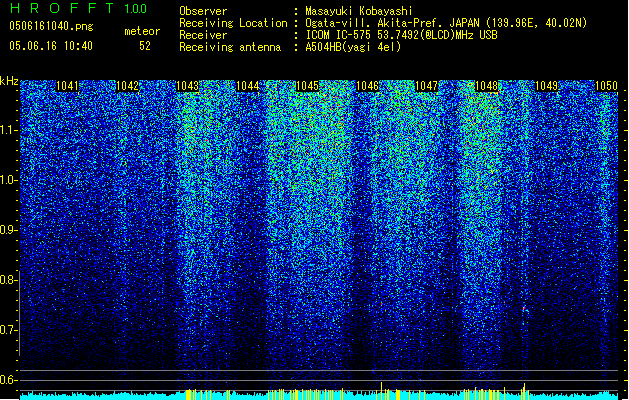This screenshot has height=400, width=629.
Task: Click the 0.9 frequency axis label
Action: point(8,230)
